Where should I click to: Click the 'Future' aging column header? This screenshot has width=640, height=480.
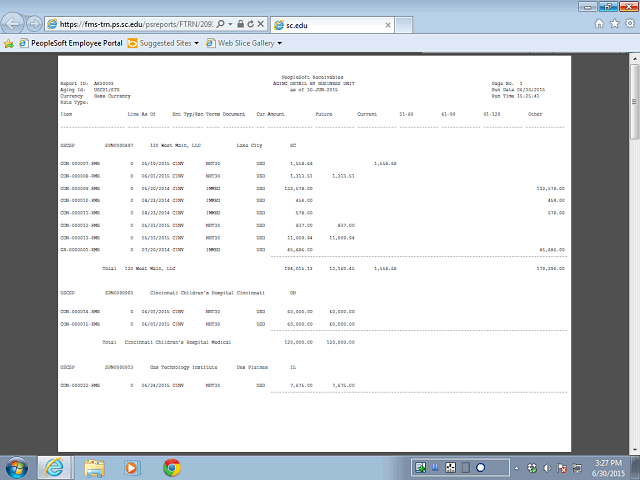pyautogui.click(x=324, y=114)
